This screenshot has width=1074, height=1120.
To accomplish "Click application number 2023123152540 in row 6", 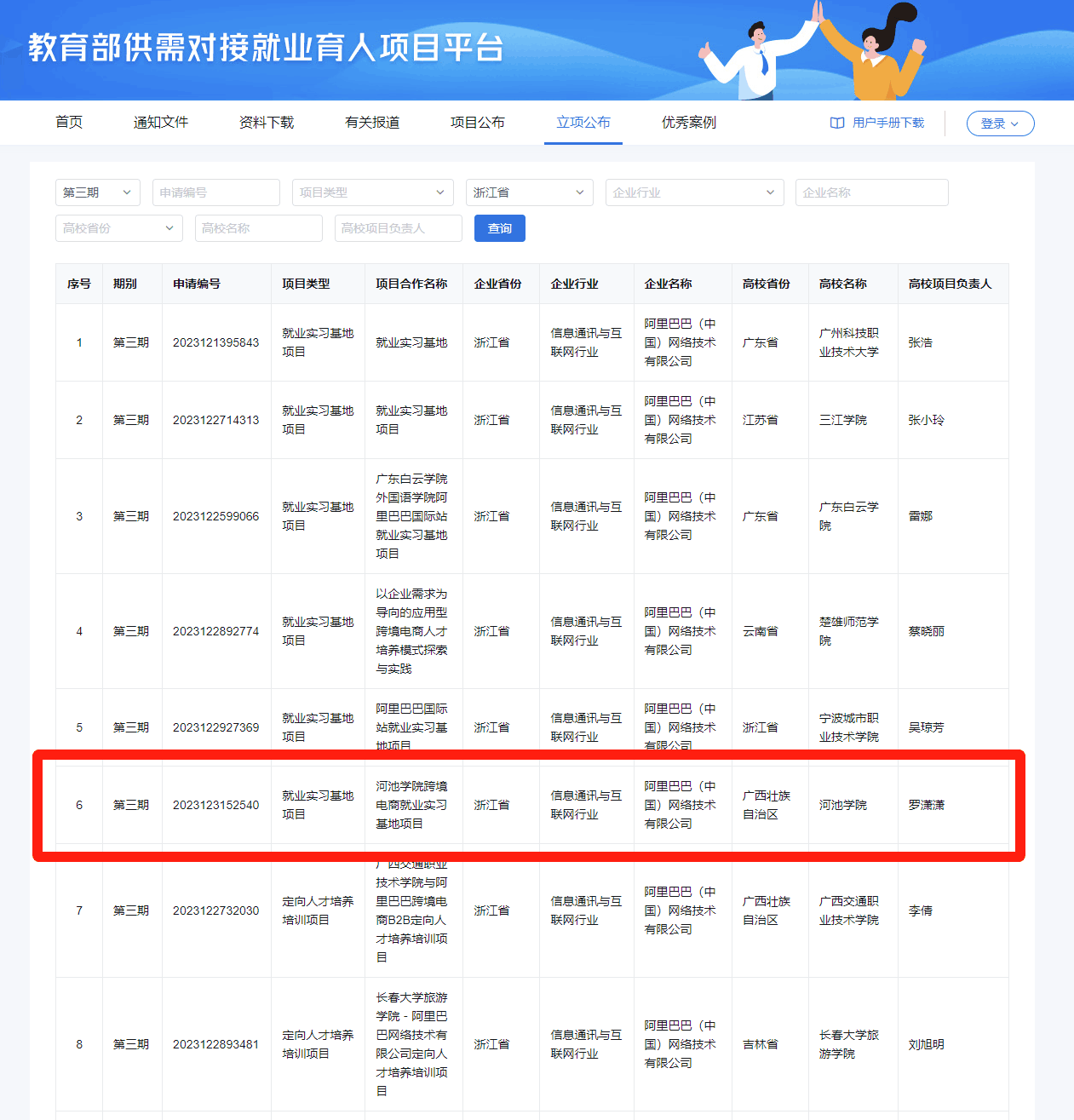I will 215,805.
